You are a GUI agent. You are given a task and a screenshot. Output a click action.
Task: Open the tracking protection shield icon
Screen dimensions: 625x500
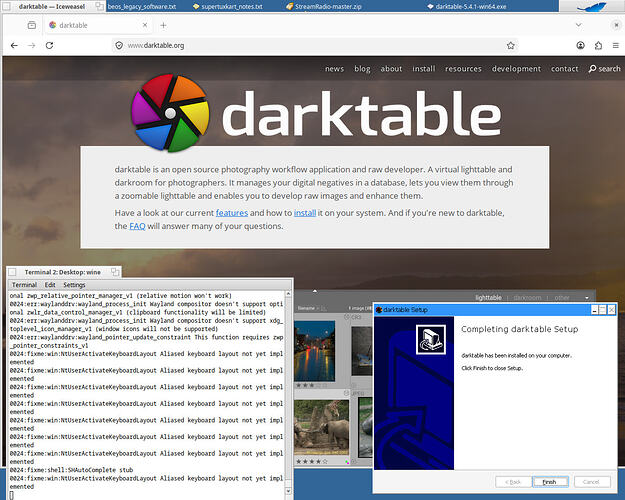[x=119, y=45]
